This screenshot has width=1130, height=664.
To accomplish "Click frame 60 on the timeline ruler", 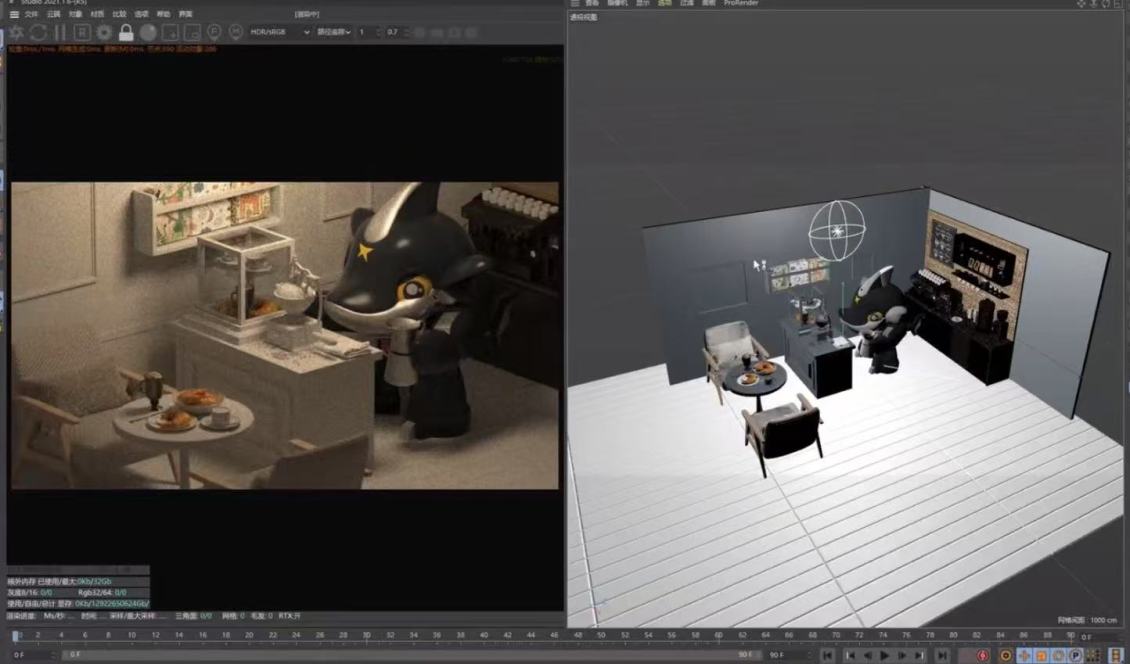I will pyautogui.click(x=719, y=636).
